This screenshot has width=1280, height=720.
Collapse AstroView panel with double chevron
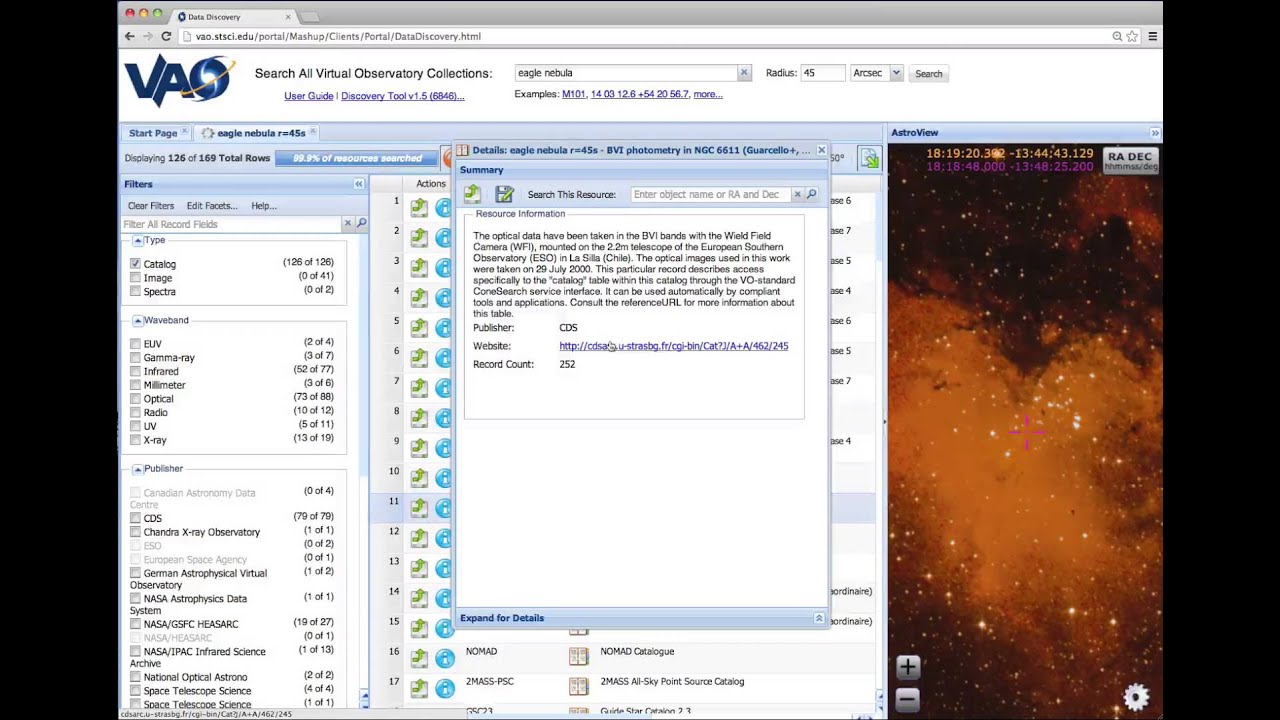pyautogui.click(x=1155, y=133)
